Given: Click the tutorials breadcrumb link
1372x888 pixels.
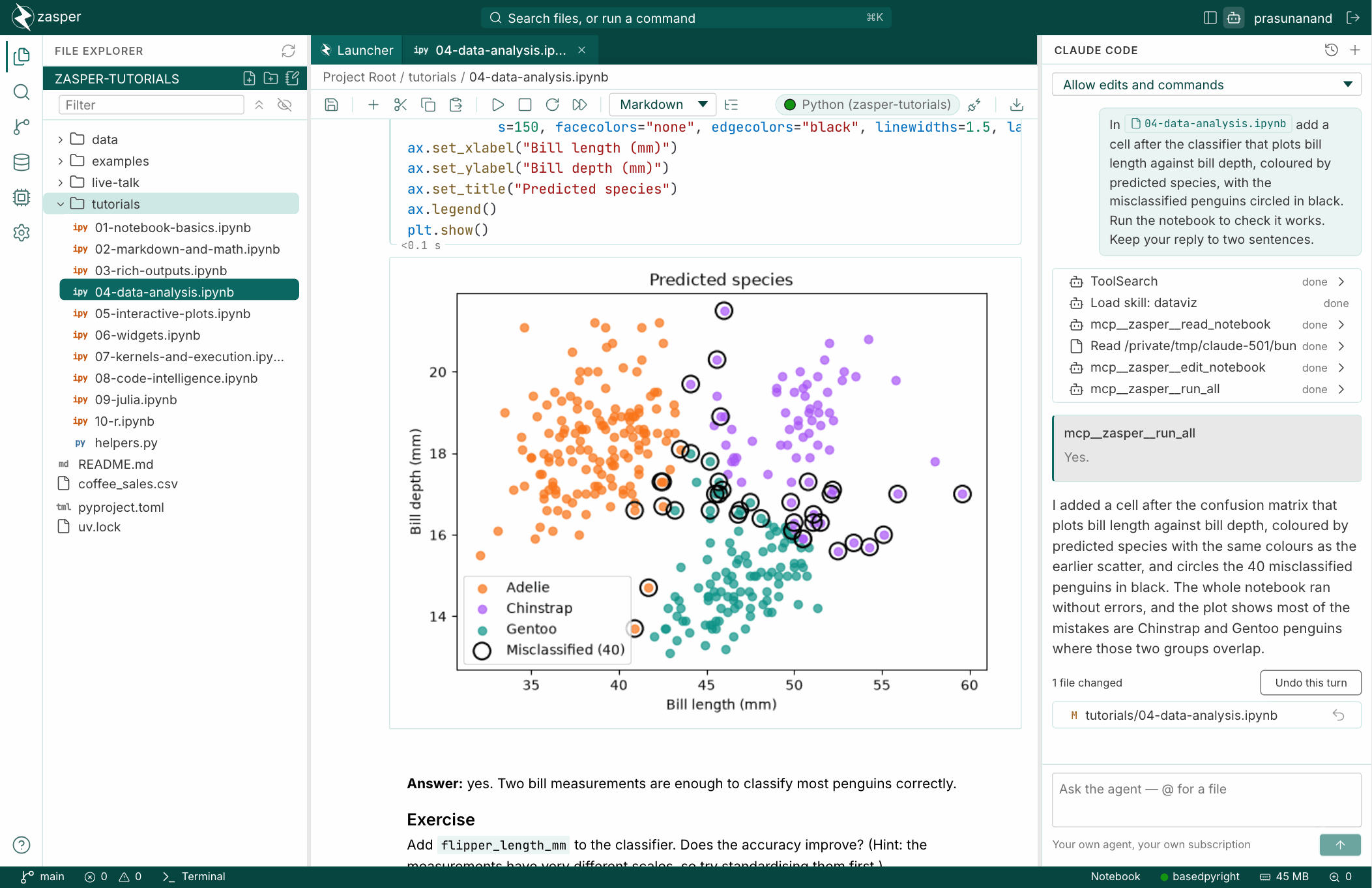Looking at the screenshot, I should (432, 77).
